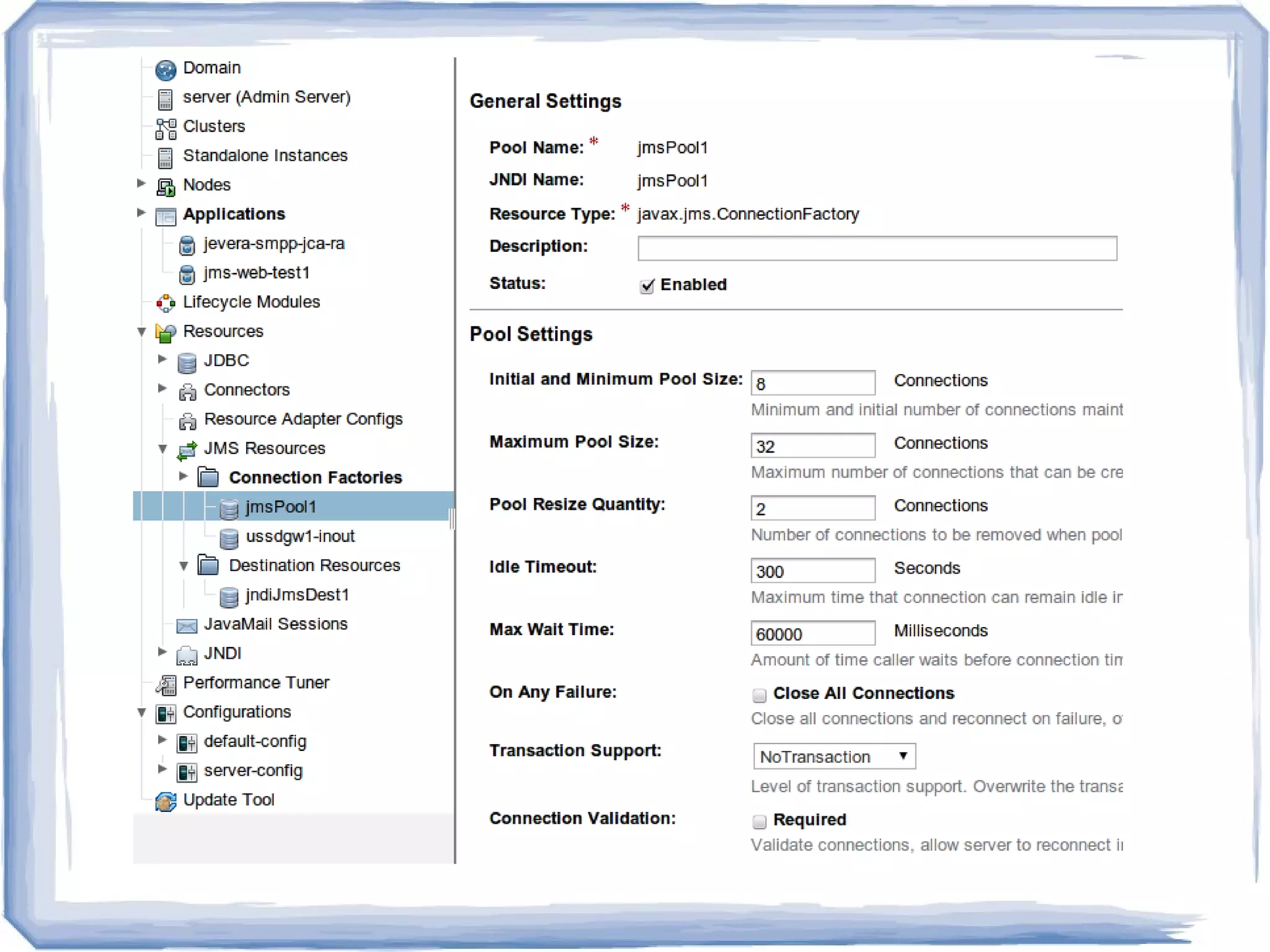Open the server-config configuration
Viewport: 1270px width, 952px height.
pyautogui.click(x=253, y=771)
